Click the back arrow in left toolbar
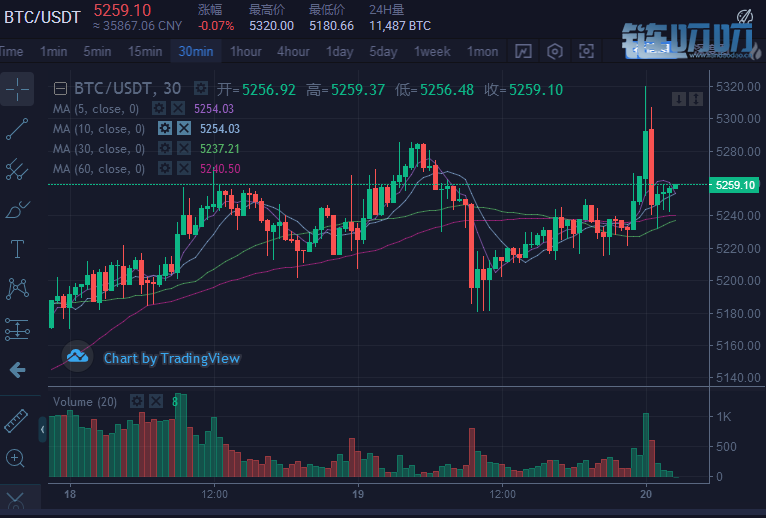Image resolution: width=766 pixels, height=518 pixels. click(17, 370)
